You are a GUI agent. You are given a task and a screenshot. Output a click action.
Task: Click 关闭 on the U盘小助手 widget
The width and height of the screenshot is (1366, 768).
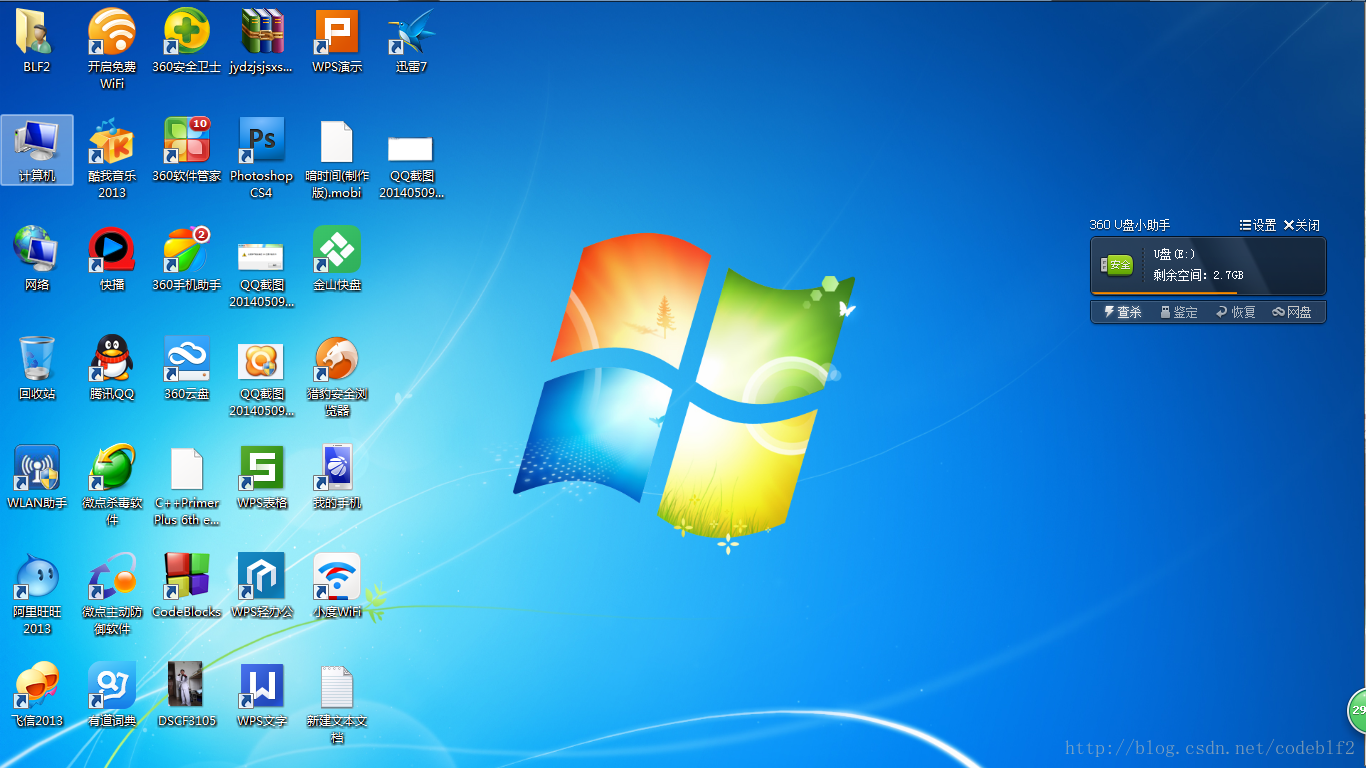click(1302, 225)
